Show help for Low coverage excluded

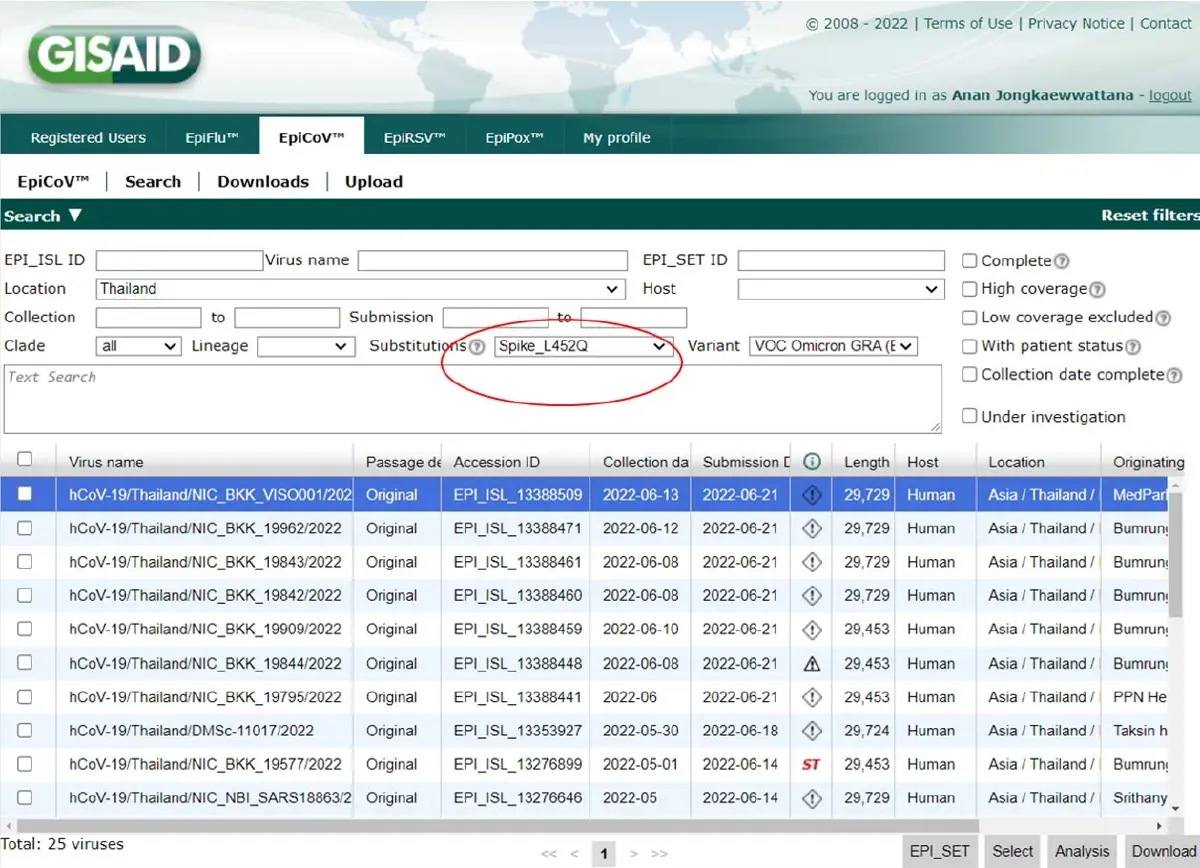[x=1163, y=318]
